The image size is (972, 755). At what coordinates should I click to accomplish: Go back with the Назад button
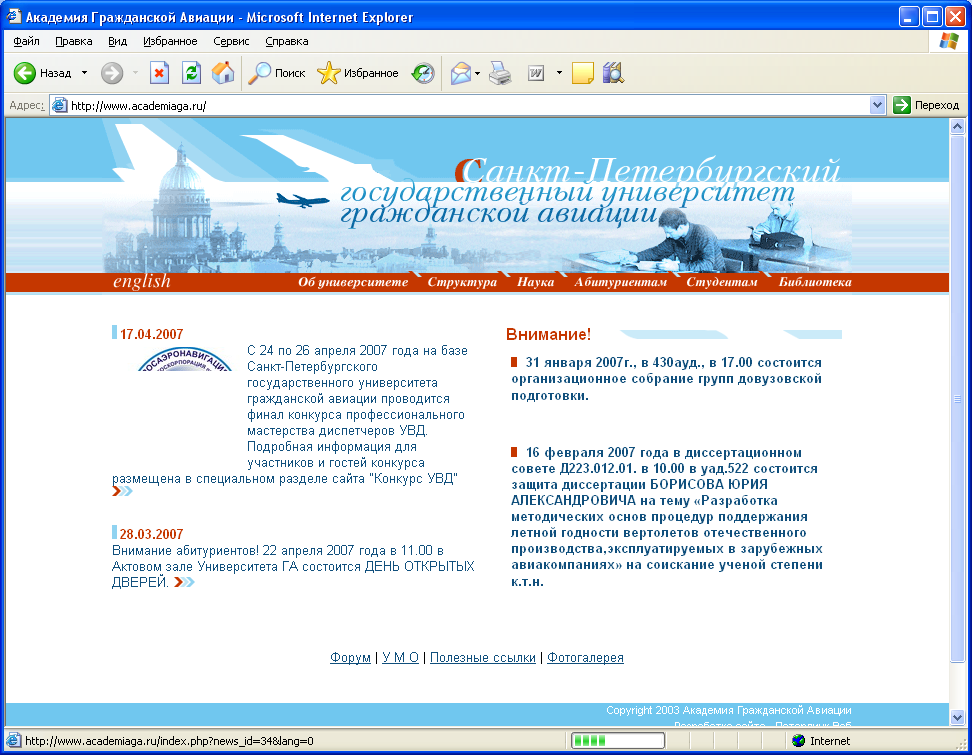(42, 73)
